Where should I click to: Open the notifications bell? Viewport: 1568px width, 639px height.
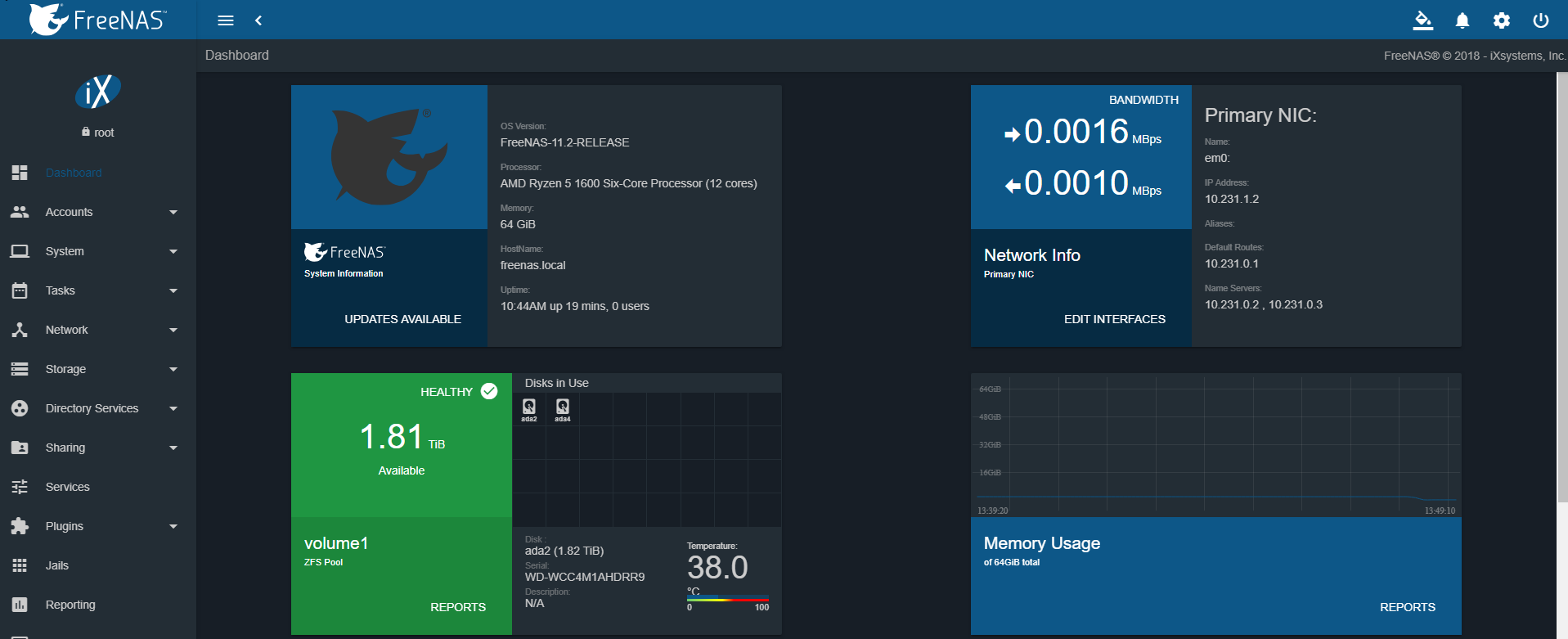[x=1462, y=20]
